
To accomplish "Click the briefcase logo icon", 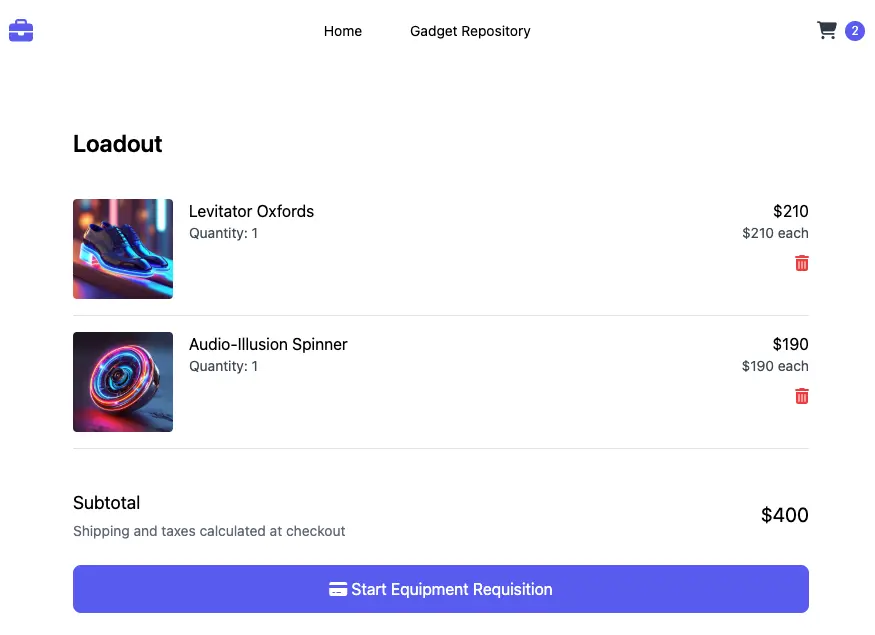I will [x=21, y=31].
